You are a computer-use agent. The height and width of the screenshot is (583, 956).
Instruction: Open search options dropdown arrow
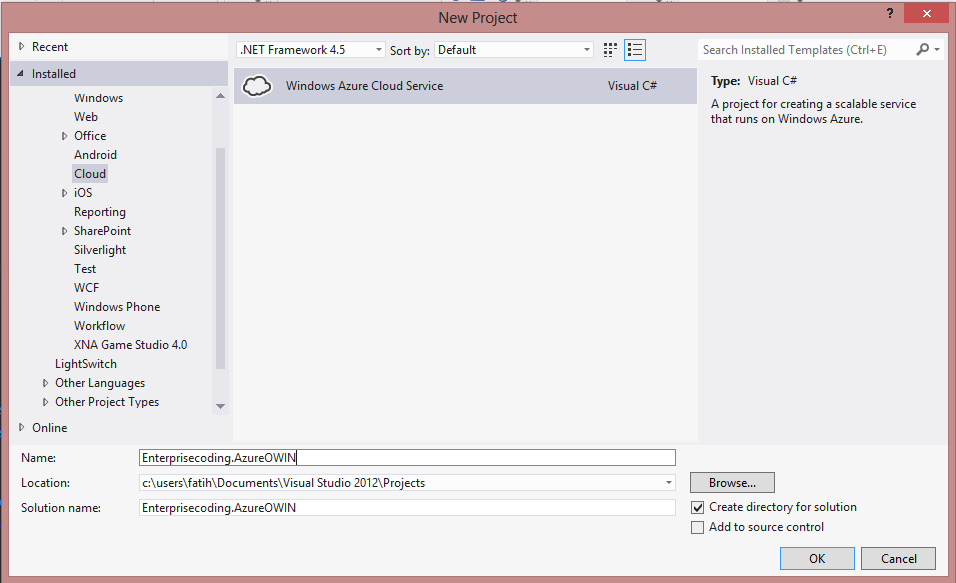[x=937, y=49]
